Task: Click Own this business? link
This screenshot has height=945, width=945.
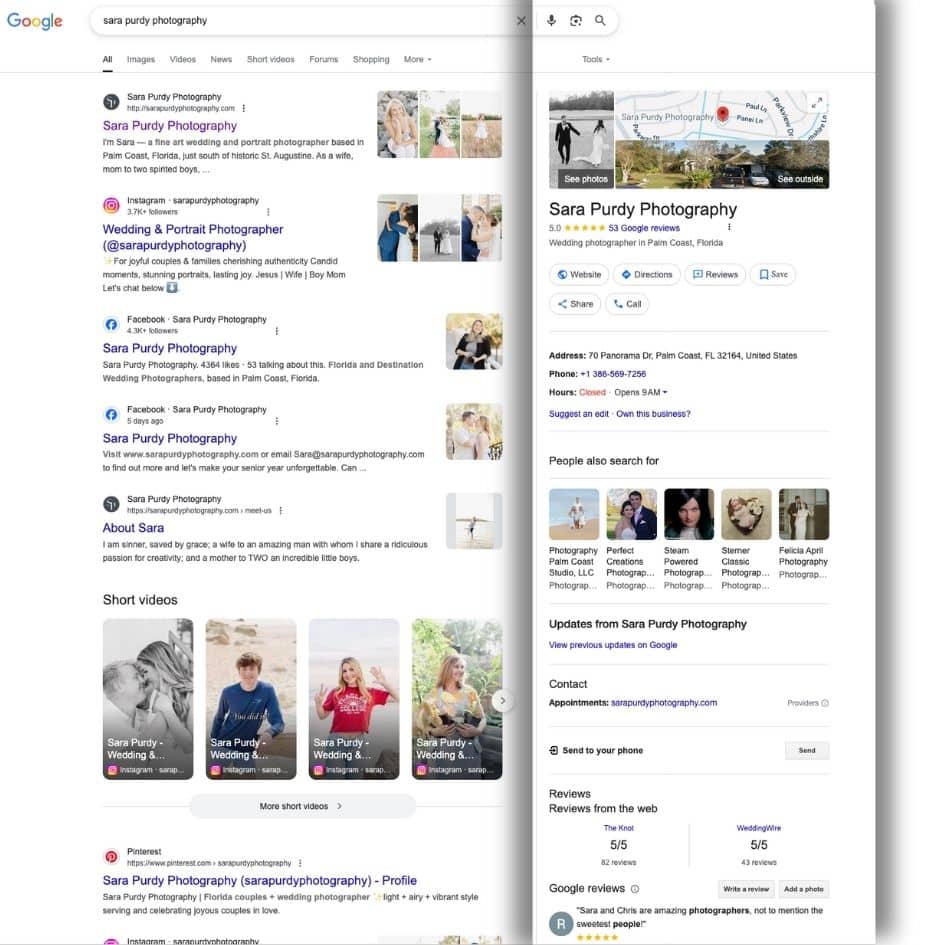Action: point(653,414)
